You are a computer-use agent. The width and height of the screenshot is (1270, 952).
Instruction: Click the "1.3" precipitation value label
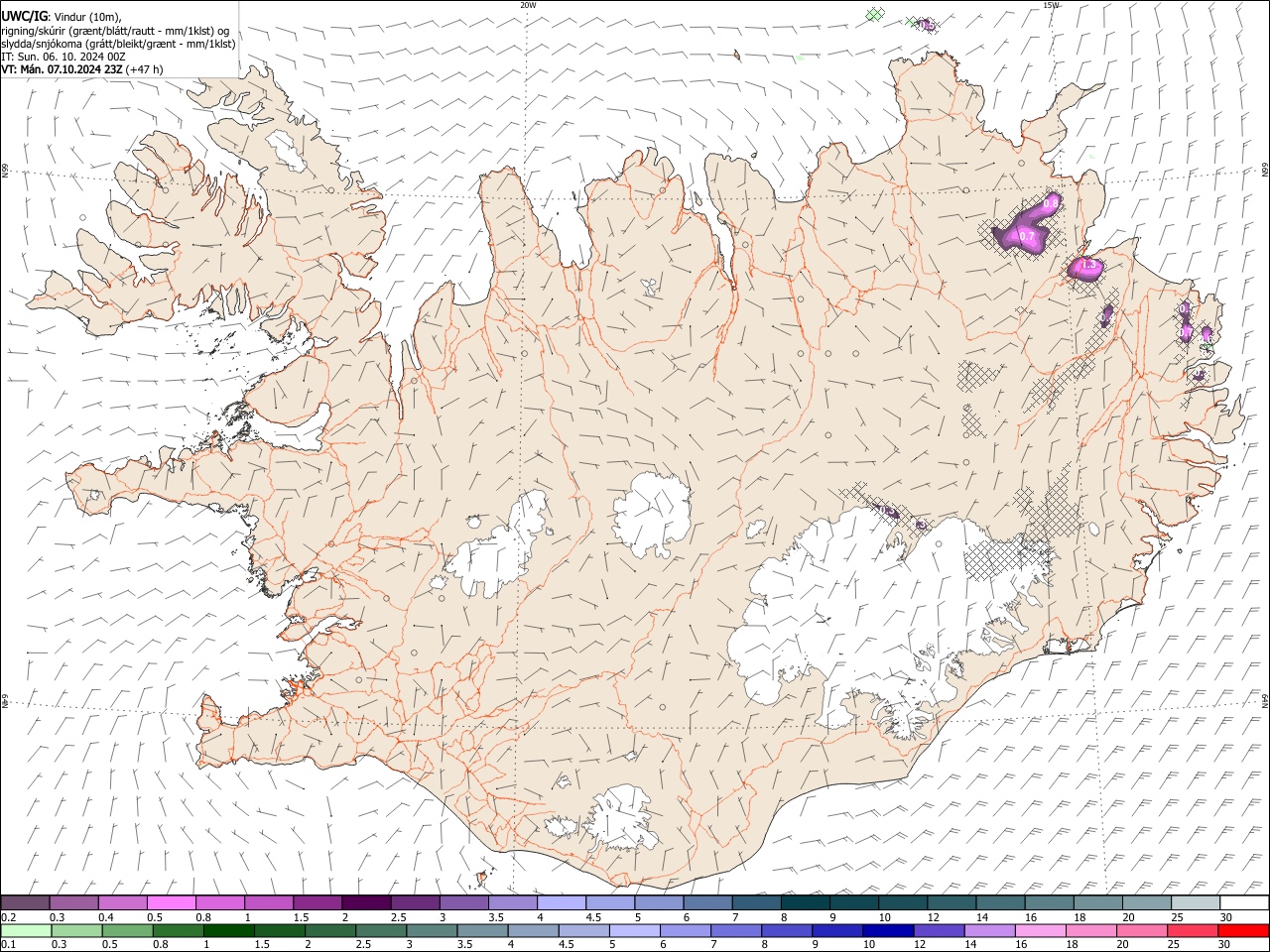(x=1087, y=265)
